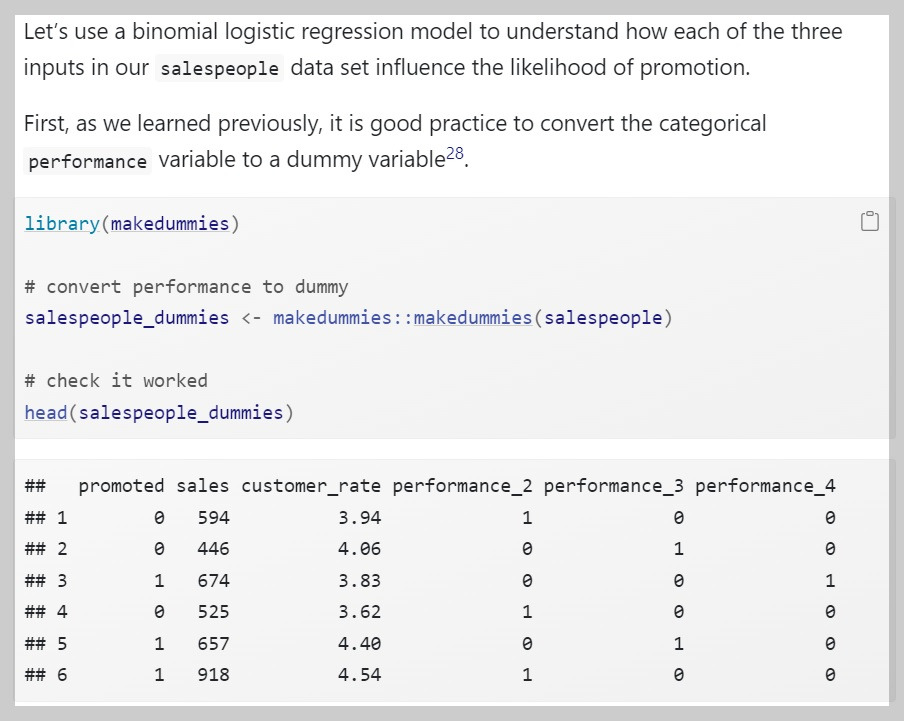Open the library function link

62,223
